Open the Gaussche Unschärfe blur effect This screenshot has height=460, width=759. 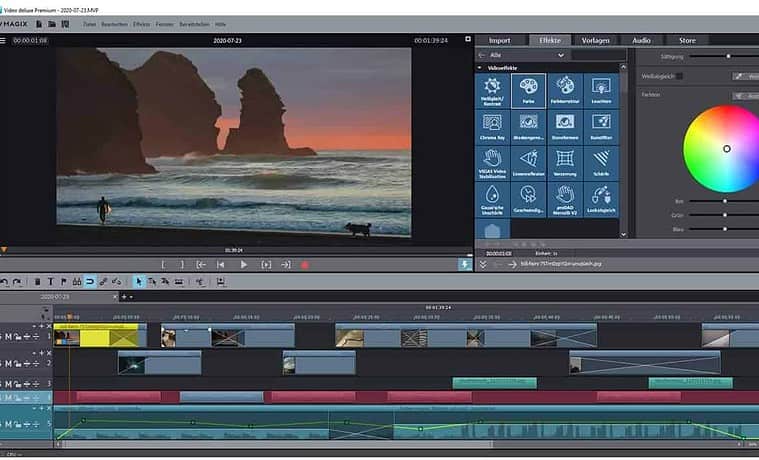[493, 198]
